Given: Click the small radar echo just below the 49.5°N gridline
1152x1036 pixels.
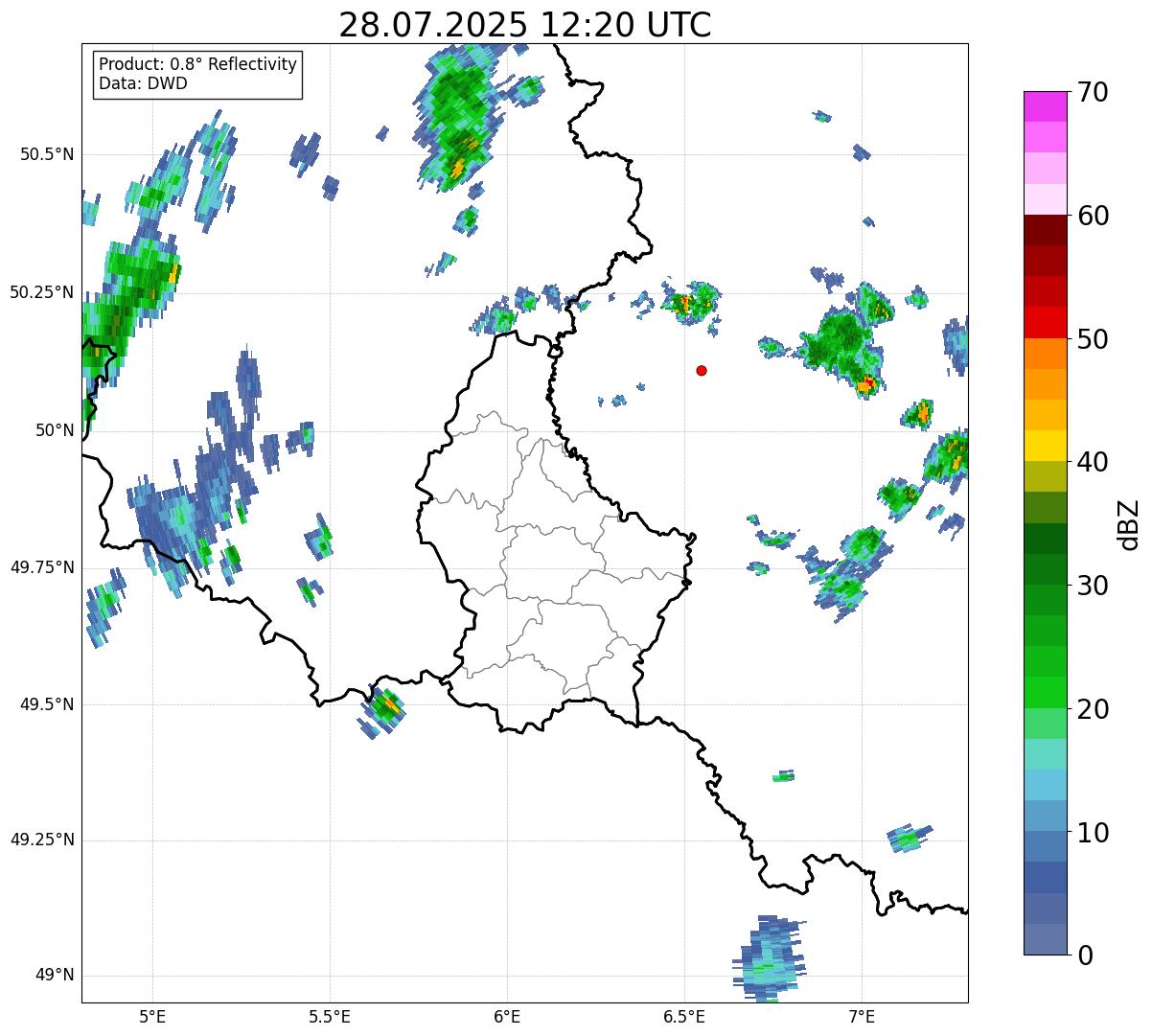Looking at the screenshot, I should [x=383, y=712].
